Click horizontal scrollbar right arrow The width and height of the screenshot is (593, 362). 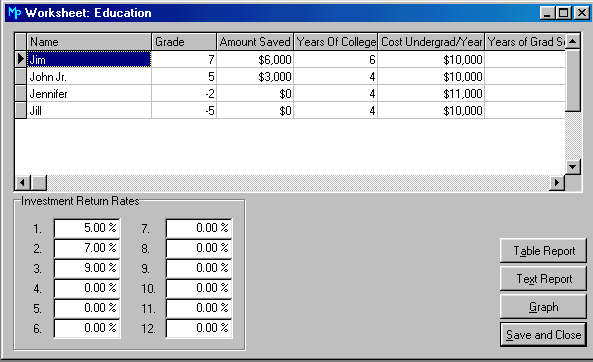(557, 183)
